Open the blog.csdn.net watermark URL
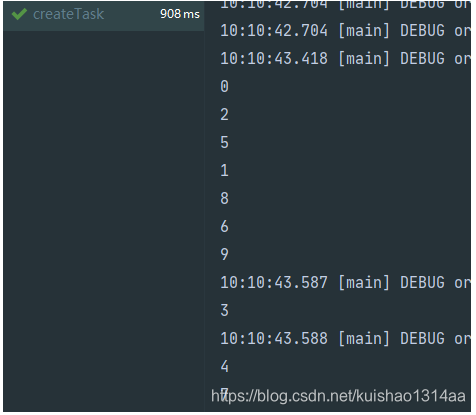The image size is (476, 415). pos(338,396)
